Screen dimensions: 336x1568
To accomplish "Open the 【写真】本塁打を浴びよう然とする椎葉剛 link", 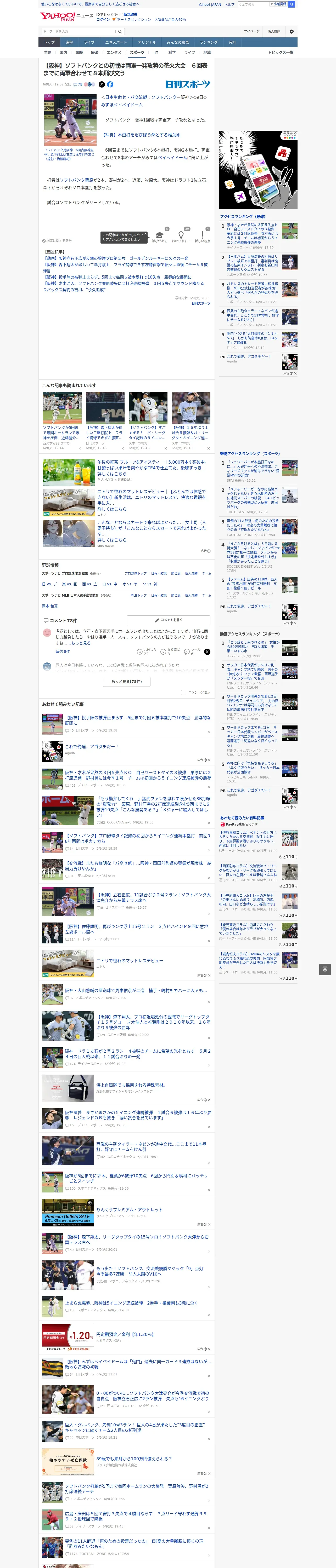I will coord(141,135).
